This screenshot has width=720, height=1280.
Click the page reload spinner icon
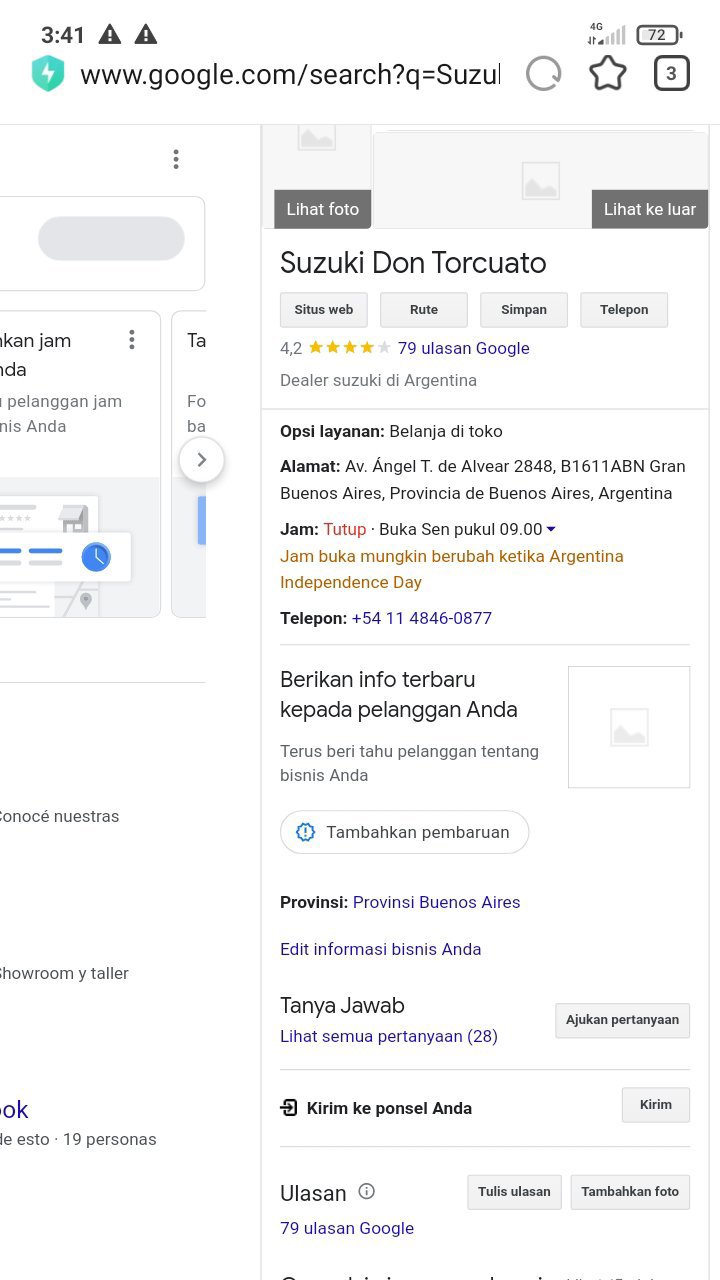tap(544, 74)
